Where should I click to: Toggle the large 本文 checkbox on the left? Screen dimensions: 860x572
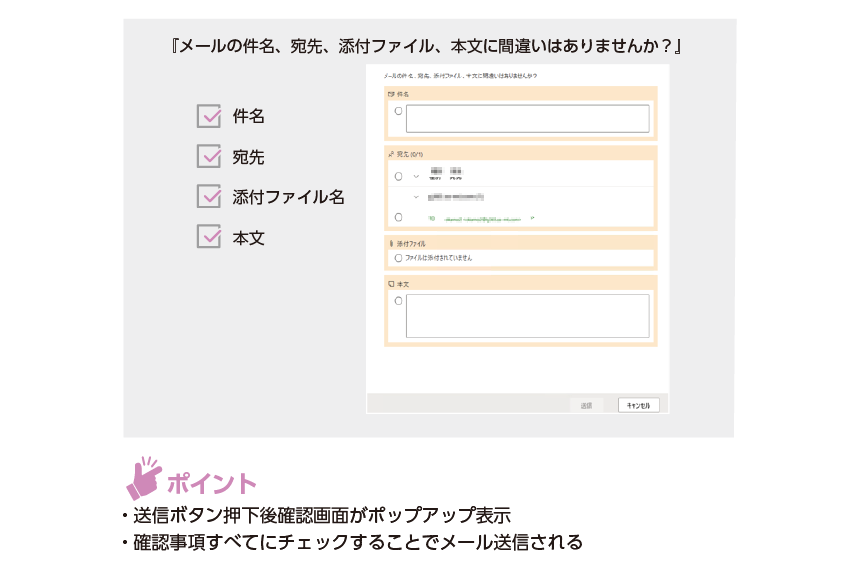[209, 236]
